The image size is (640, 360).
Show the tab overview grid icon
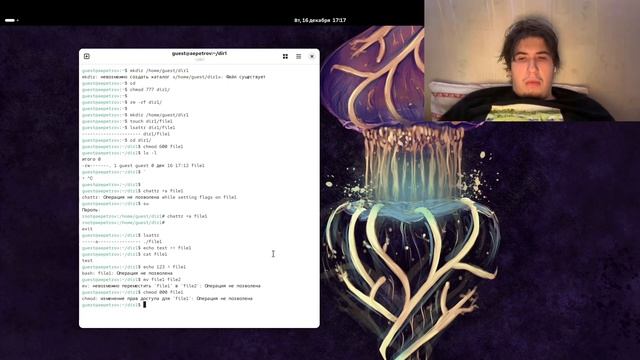click(x=285, y=56)
